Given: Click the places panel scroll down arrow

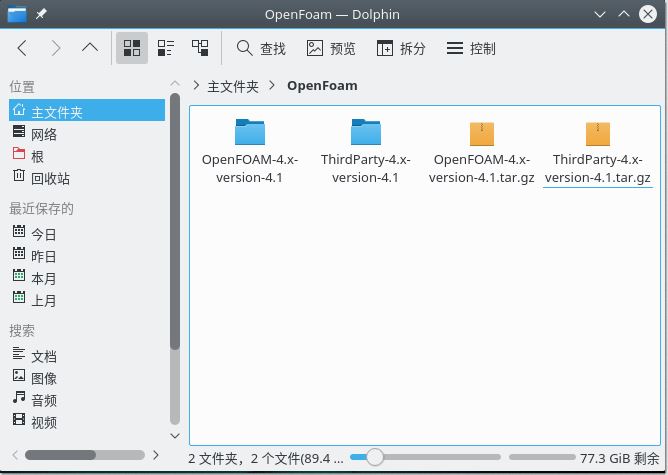Looking at the screenshot, I should pyautogui.click(x=175, y=435).
